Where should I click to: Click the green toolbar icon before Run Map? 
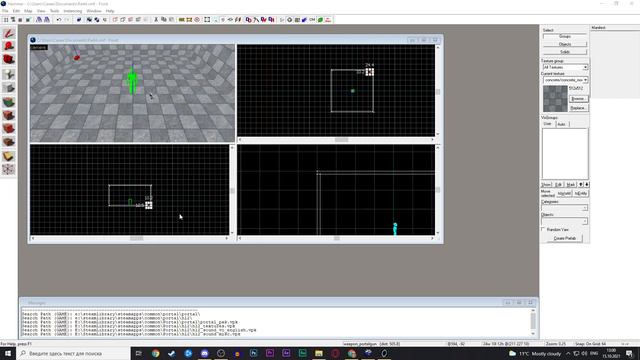click(320, 20)
